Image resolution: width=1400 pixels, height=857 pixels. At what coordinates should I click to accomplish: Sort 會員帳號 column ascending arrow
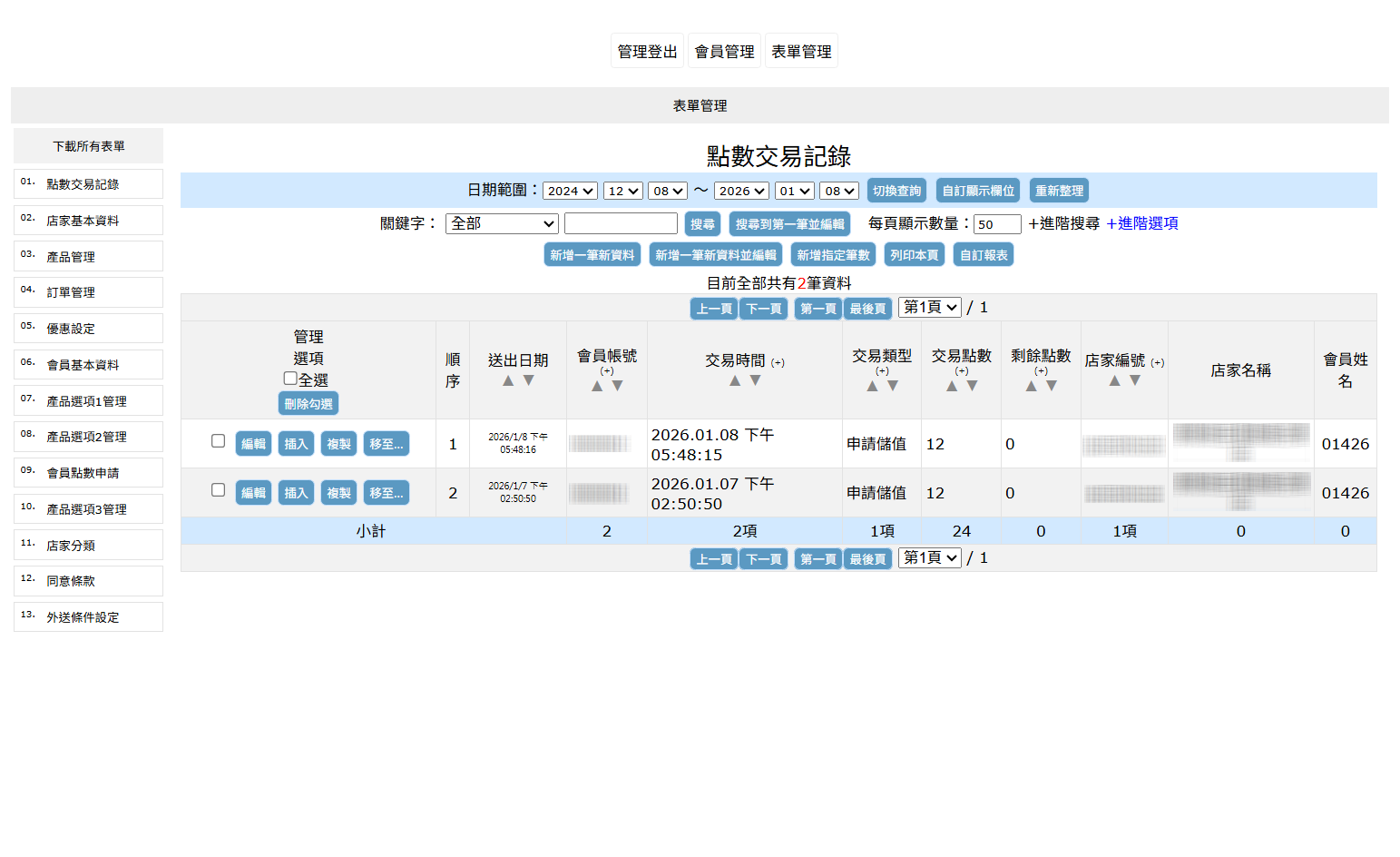[x=597, y=386]
